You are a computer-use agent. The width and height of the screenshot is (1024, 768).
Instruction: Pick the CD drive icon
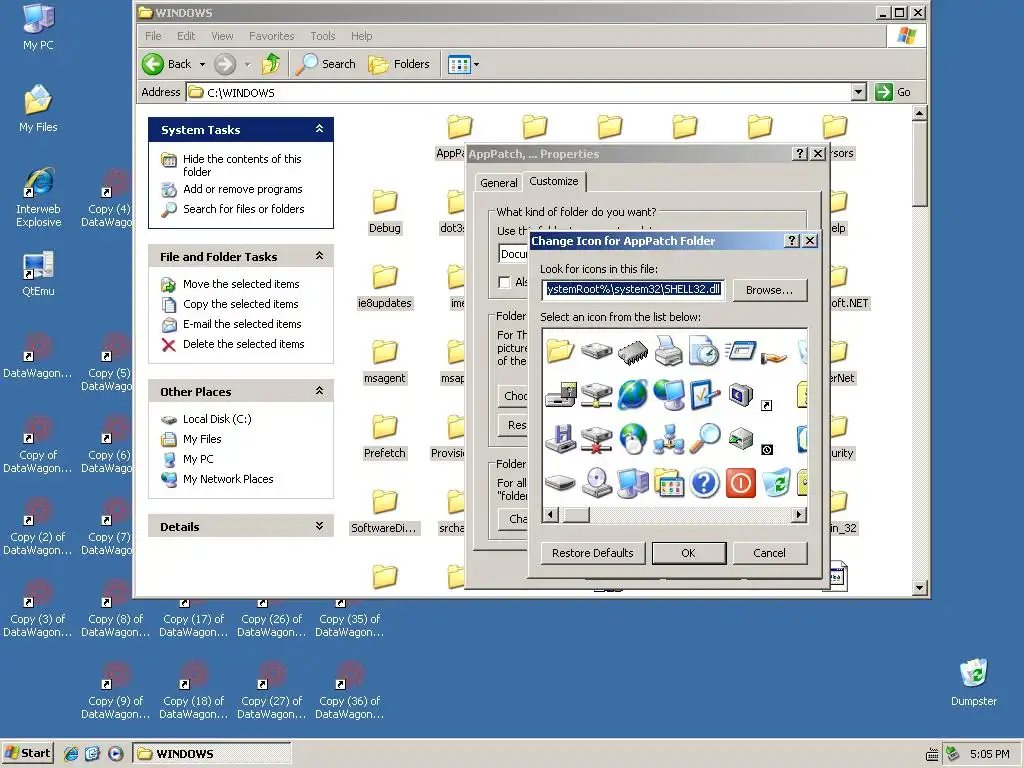coord(596,483)
